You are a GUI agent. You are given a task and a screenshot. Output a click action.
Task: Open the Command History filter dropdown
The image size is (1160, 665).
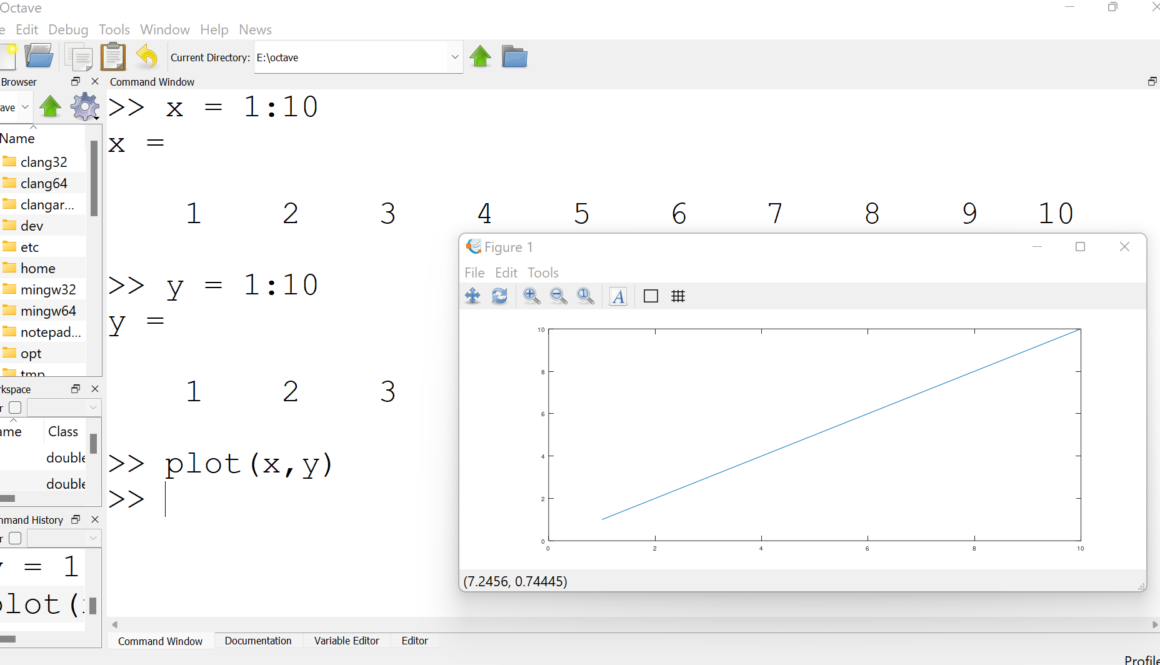[92, 539]
